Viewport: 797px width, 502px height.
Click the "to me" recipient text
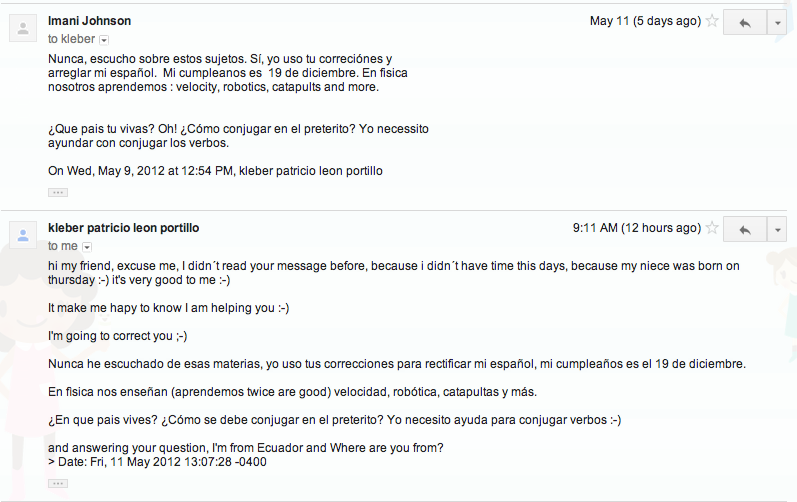click(x=62, y=246)
